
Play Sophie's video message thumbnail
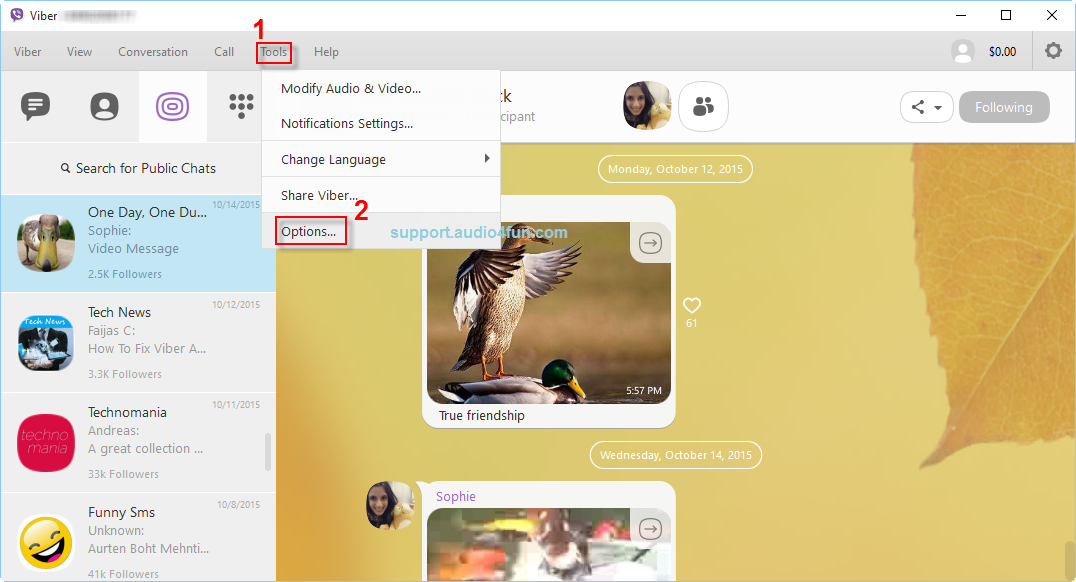(x=549, y=545)
